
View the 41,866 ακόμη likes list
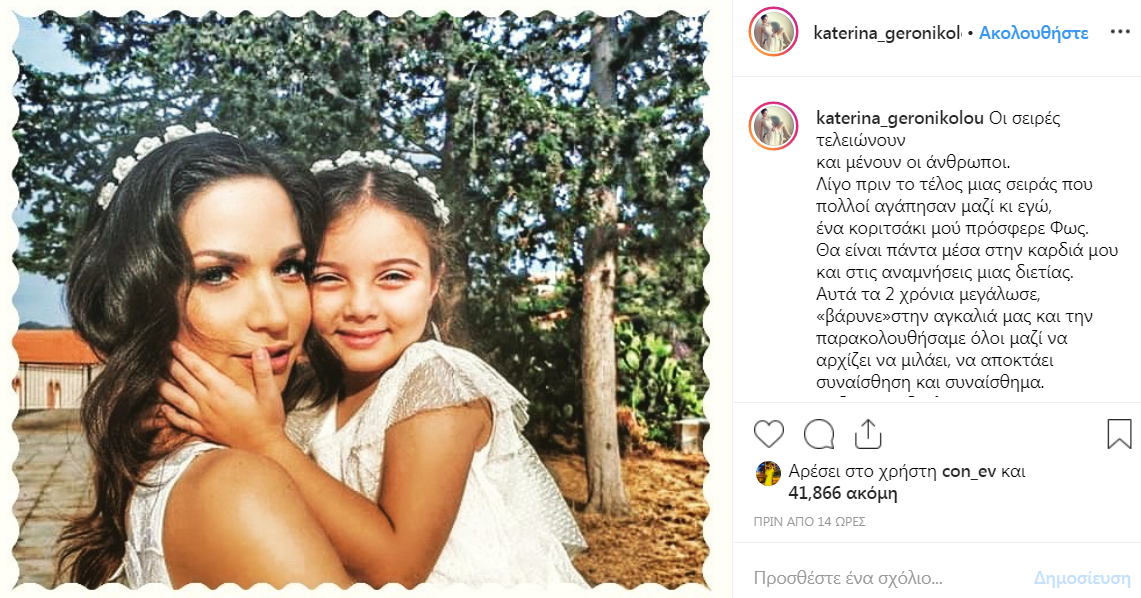(843, 493)
